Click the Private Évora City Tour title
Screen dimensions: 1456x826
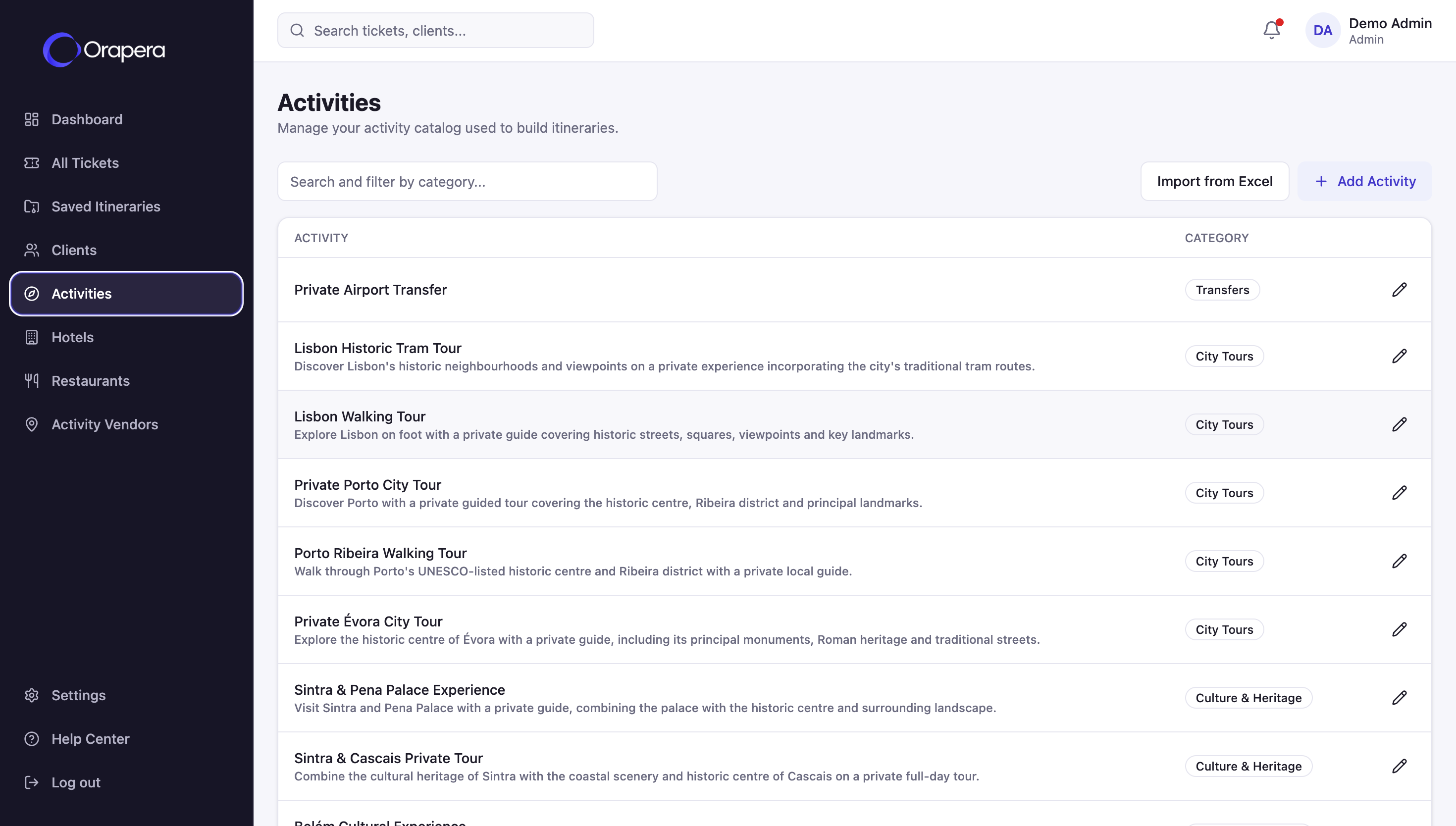(x=368, y=621)
